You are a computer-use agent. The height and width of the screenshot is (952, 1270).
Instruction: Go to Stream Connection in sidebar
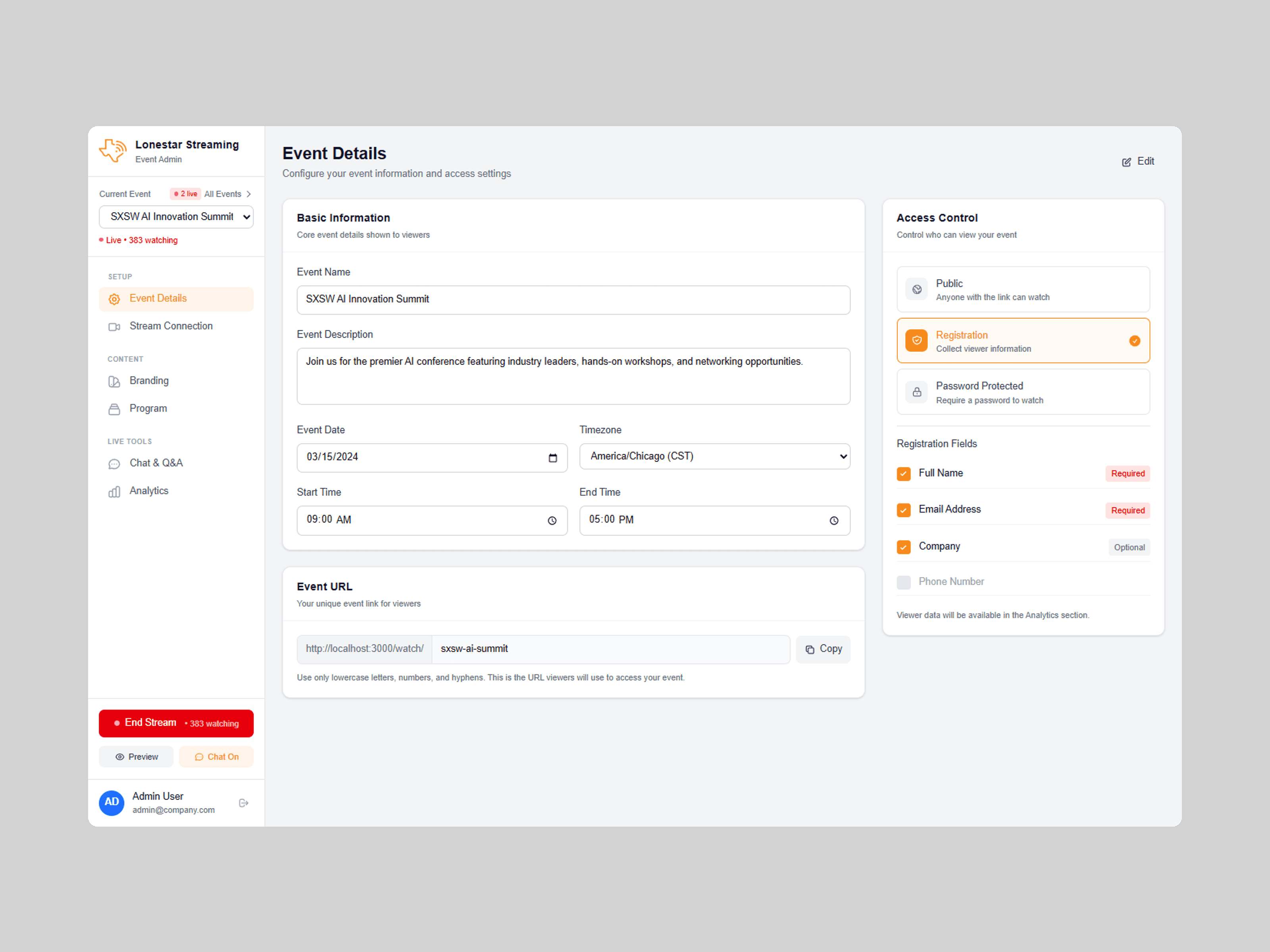click(x=171, y=326)
